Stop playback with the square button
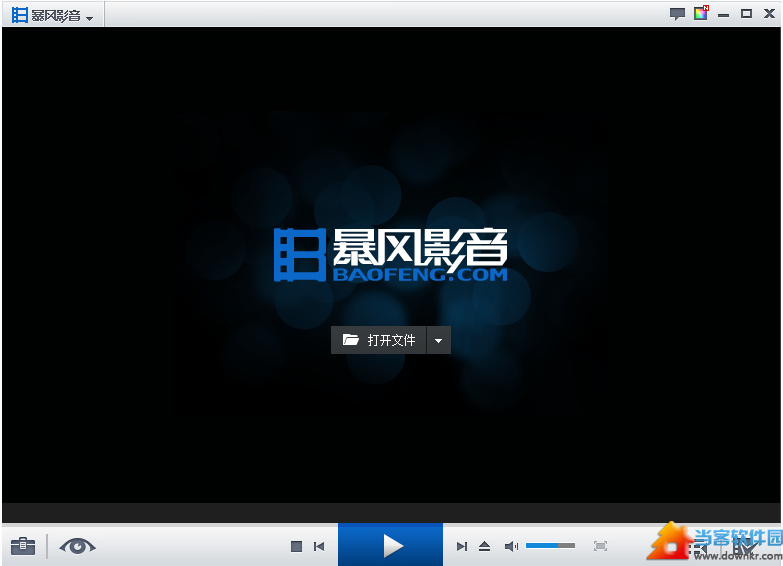Viewport: 783px width, 566px height. pos(296,547)
